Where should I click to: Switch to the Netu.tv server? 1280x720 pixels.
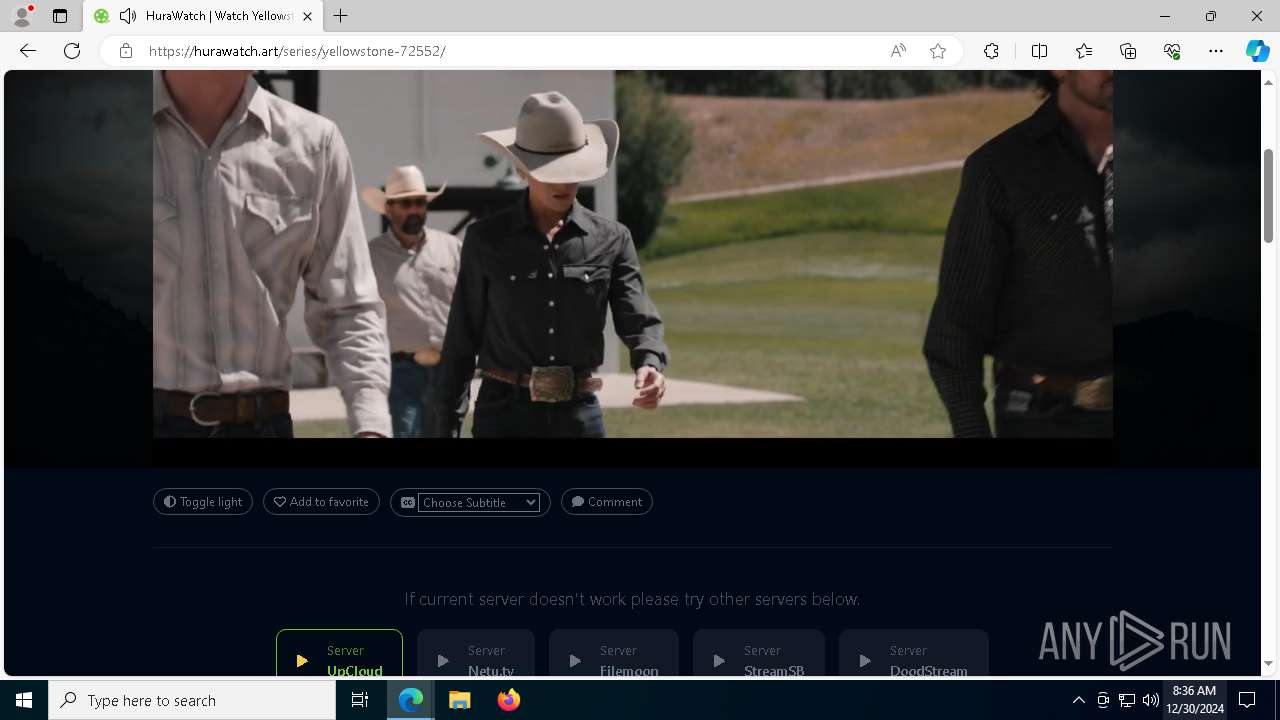pos(476,653)
